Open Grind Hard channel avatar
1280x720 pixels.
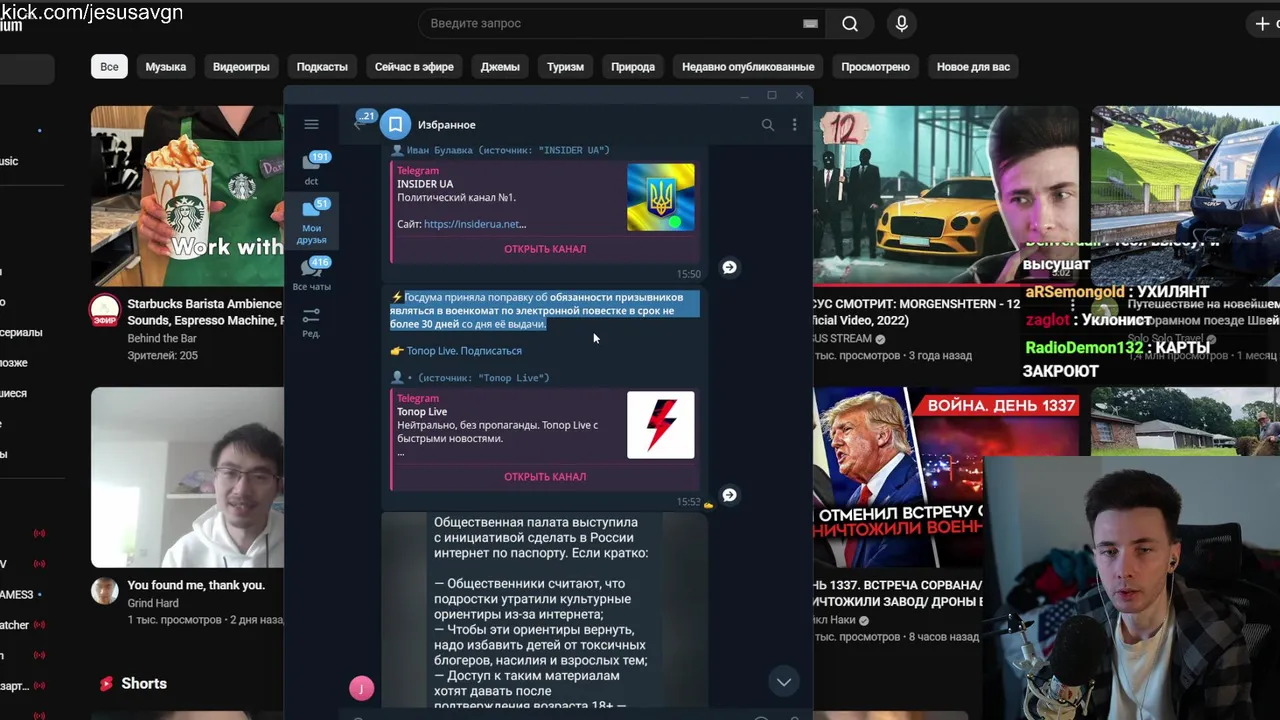click(x=105, y=591)
